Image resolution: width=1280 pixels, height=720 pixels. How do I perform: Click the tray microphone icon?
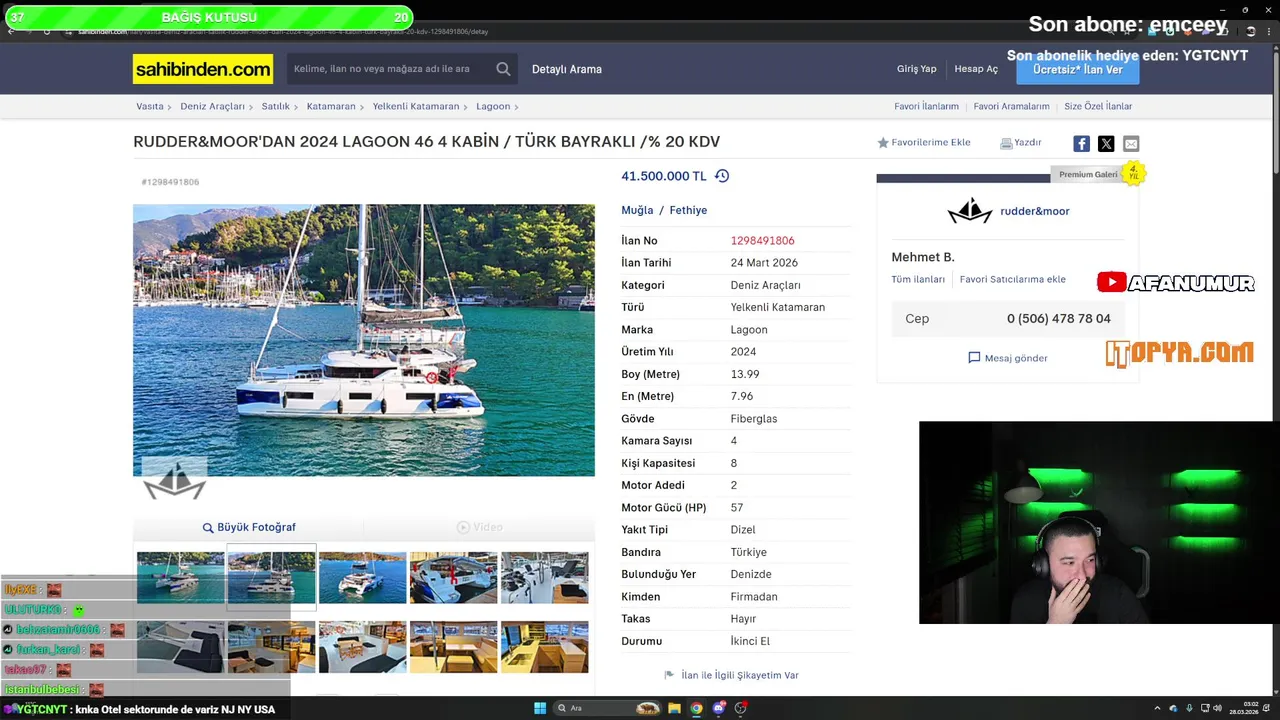pos(1189,708)
